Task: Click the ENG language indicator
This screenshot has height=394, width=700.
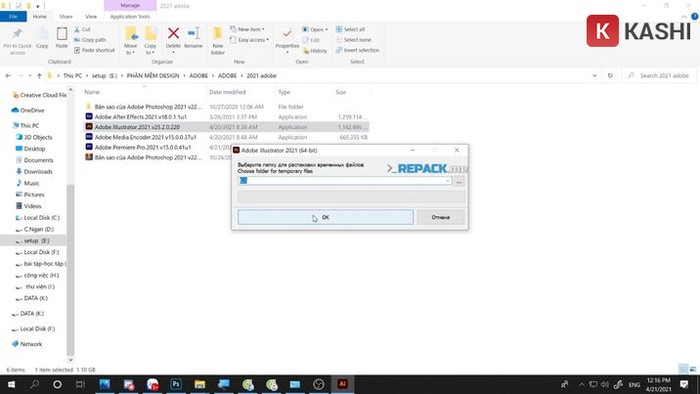Action: [x=634, y=385]
